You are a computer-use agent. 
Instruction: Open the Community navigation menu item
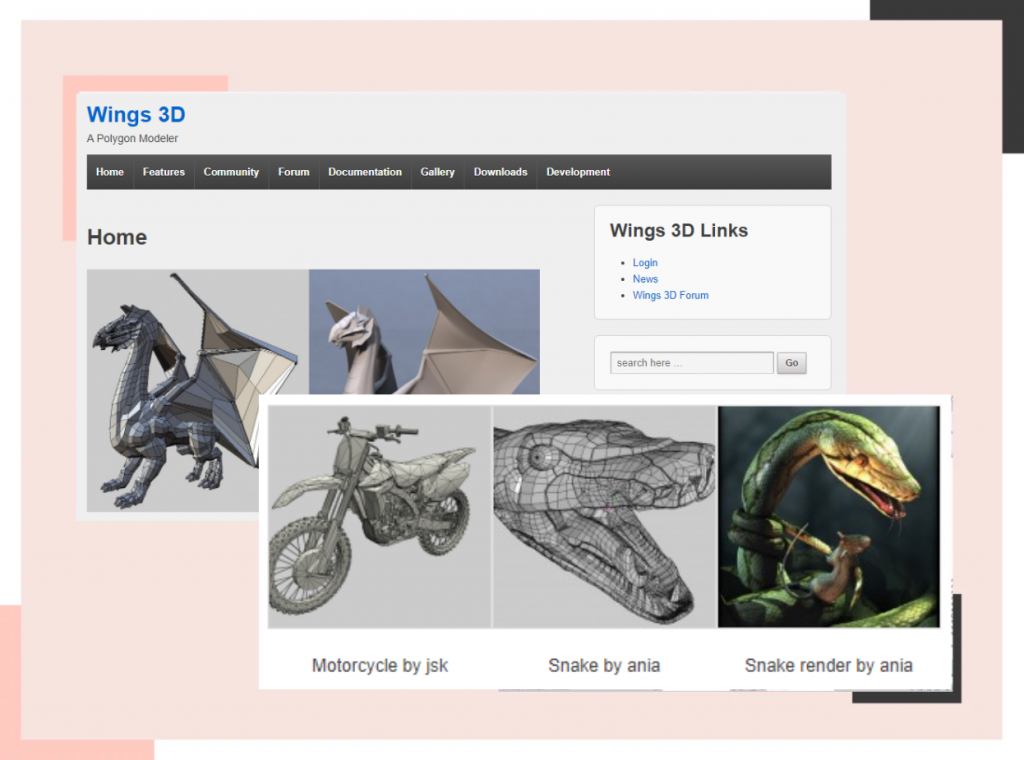pyautogui.click(x=231, y=172)
